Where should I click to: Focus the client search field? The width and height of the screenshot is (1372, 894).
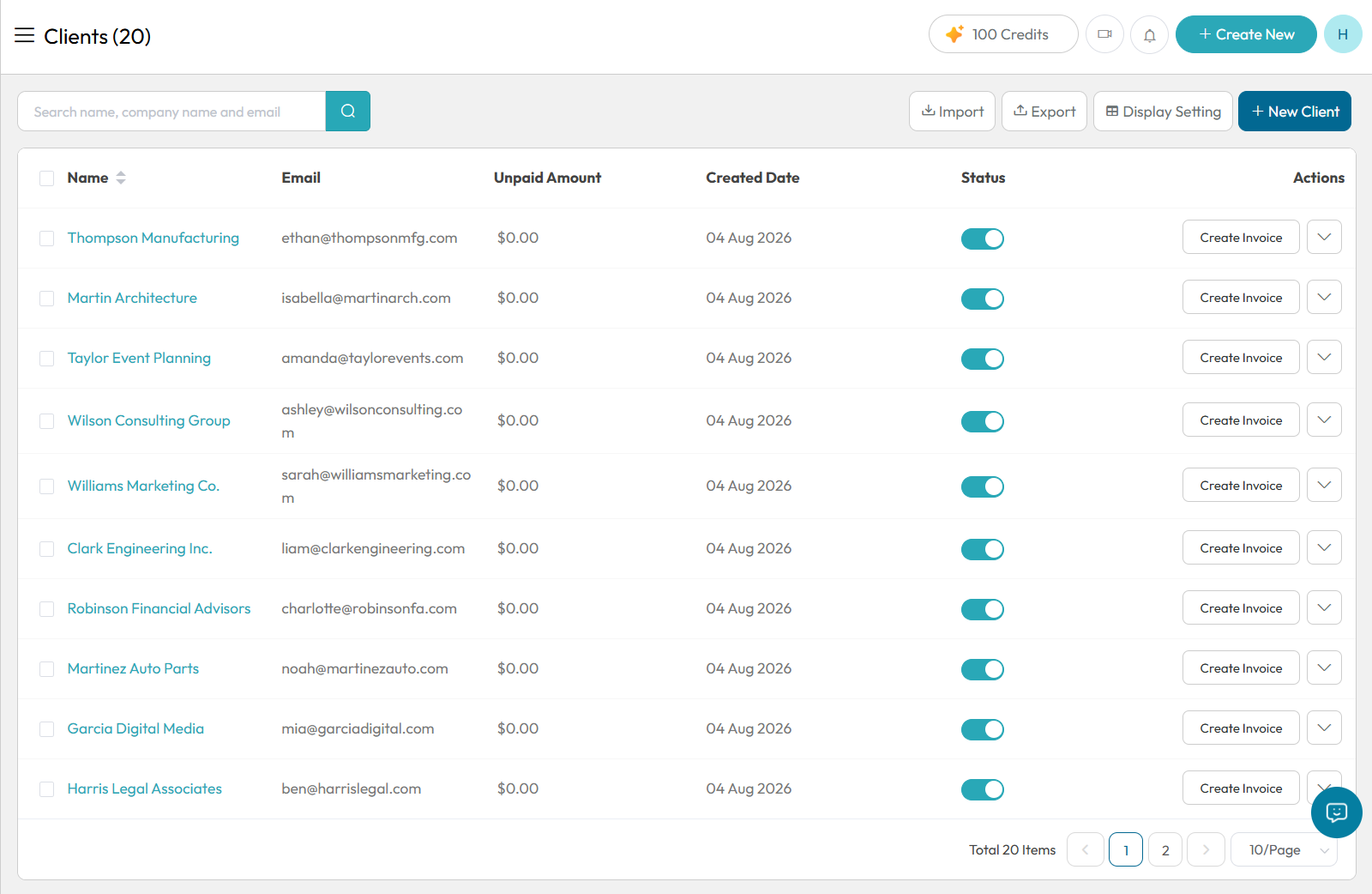(171, 112)
